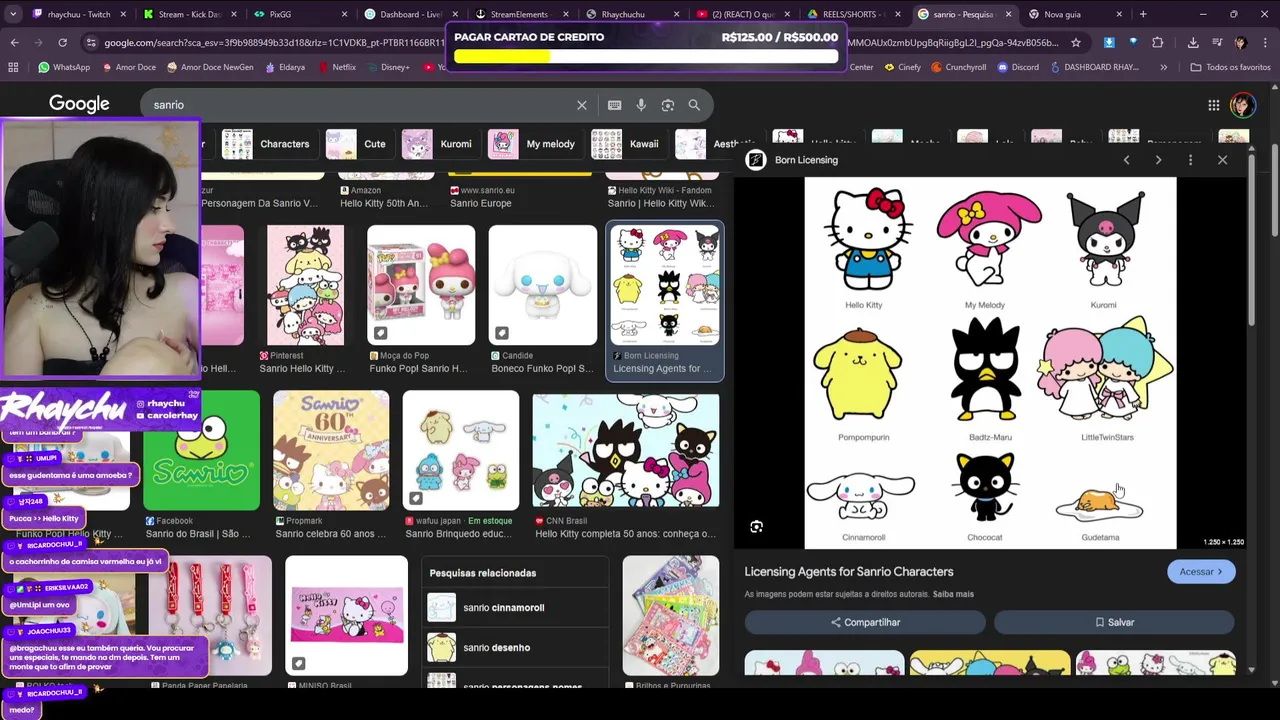The height and width of the screenshot is (720, 1280).
Task: Select related search sanrio cinnamoroll
Action: tap(515, 607)
